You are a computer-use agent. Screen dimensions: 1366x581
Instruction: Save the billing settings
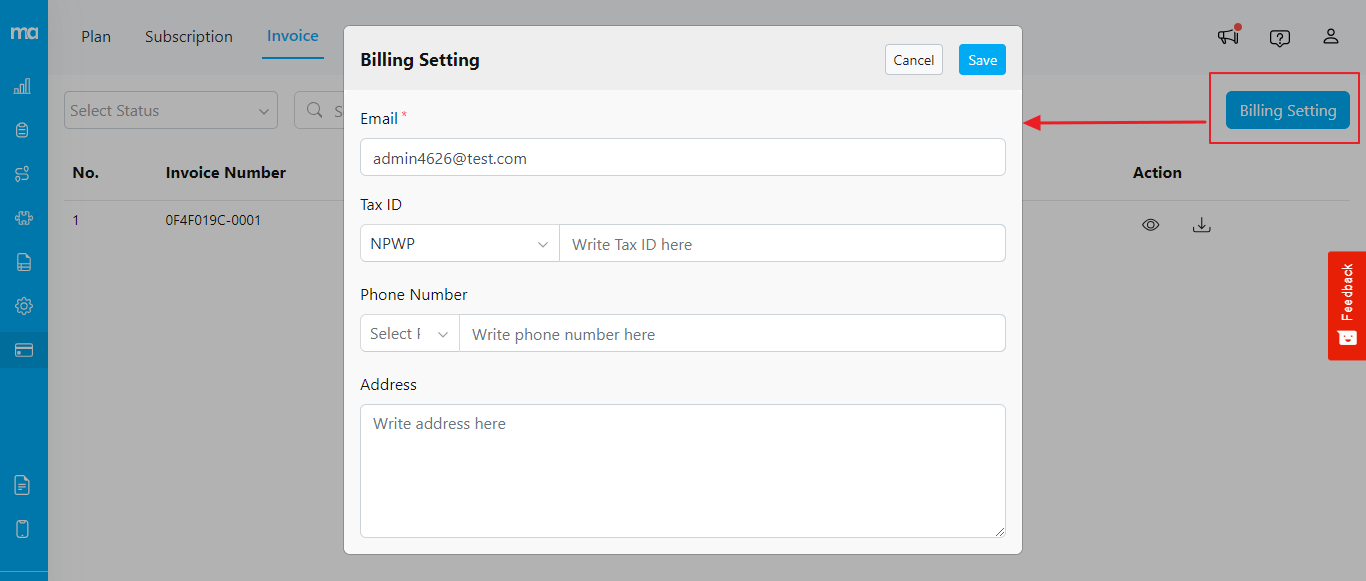point(981,59)
